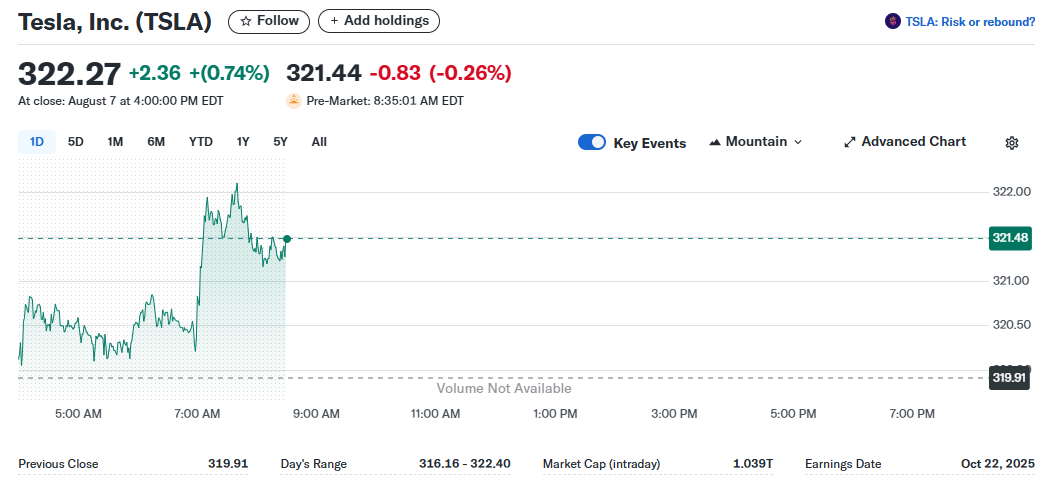Choose the 1Y time range
1058x481 pixels.
(x=243, y=142)
